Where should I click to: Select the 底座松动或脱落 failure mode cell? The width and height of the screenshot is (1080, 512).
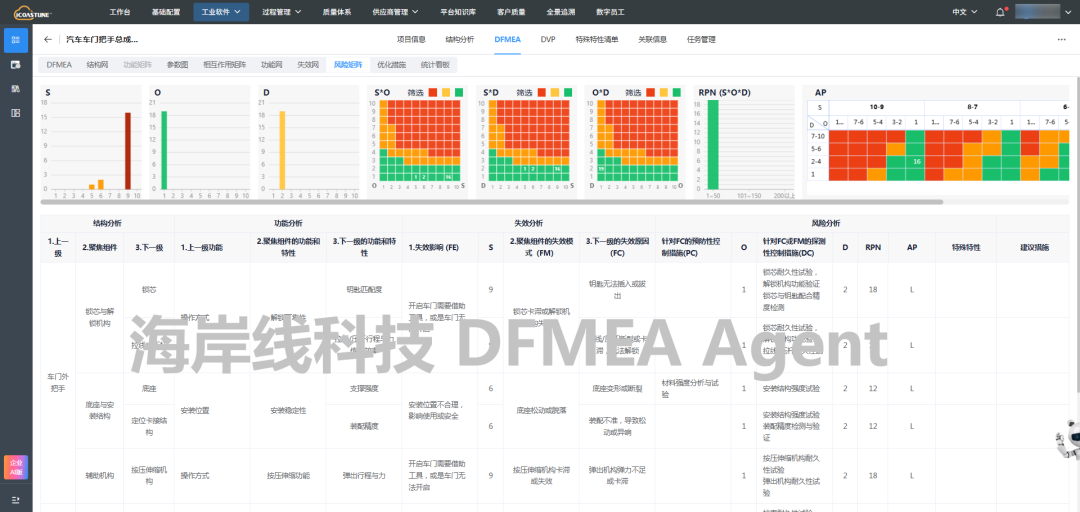coord(541,410)
